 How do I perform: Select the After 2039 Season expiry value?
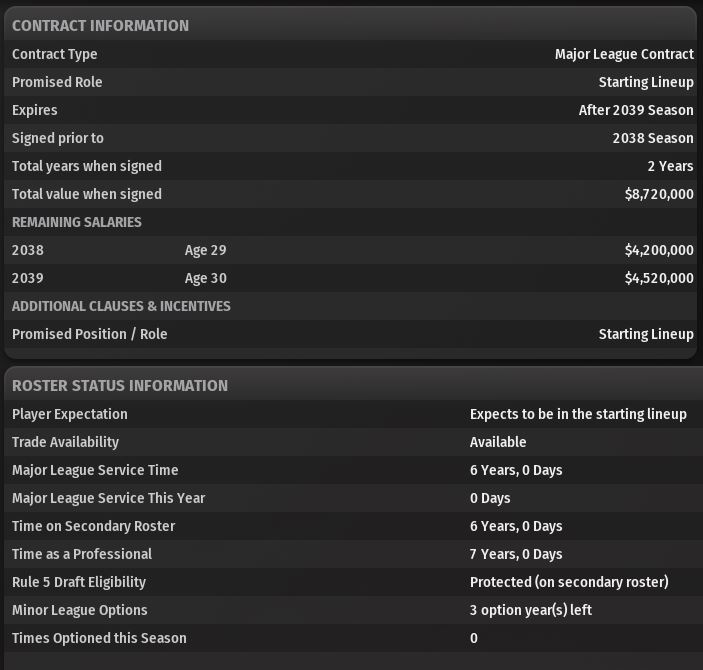[x=636, y=110]
